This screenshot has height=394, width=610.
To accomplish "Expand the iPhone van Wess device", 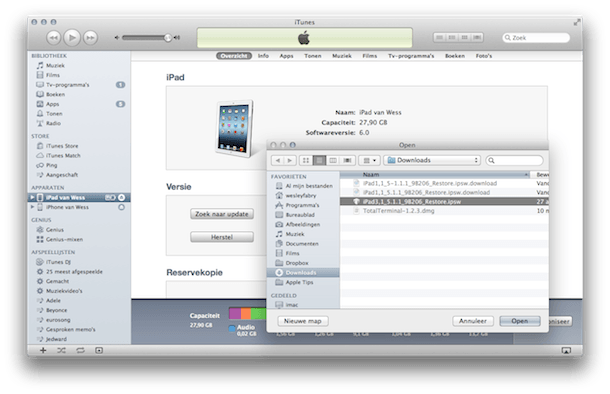I will pos(32,207).
